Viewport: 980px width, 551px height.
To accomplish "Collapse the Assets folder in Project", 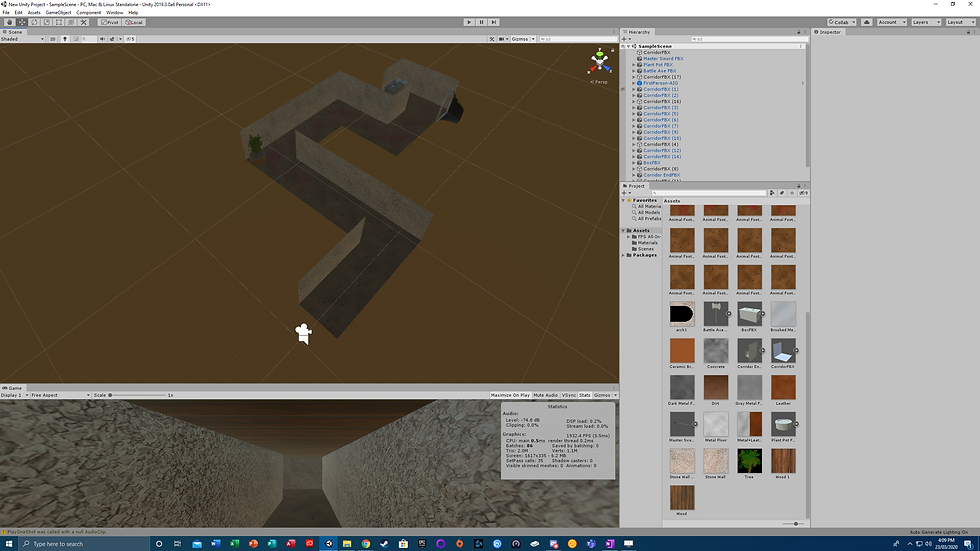I will coord(624,231).
